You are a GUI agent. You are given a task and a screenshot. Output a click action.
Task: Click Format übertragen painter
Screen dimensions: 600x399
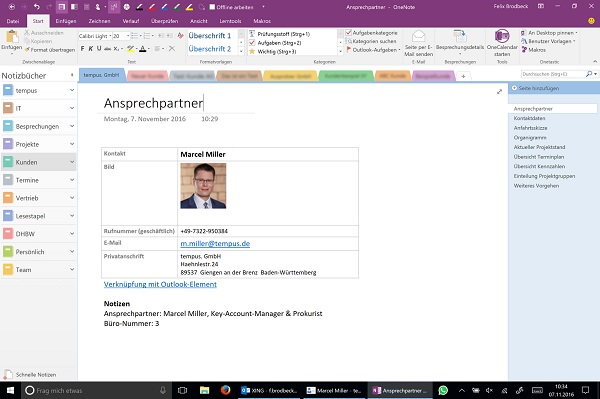(50, 50)
